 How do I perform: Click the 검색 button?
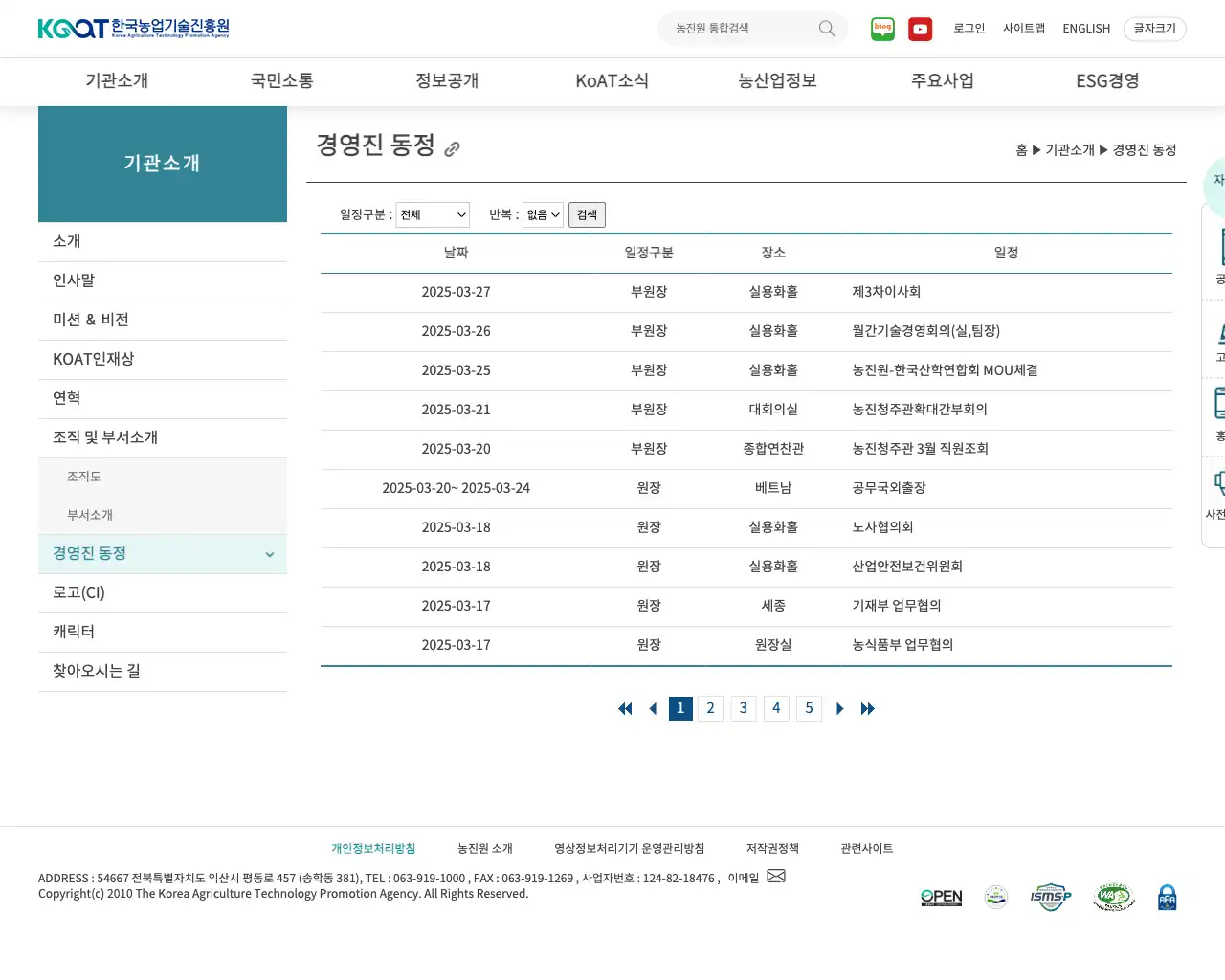[x=587, y=214]
